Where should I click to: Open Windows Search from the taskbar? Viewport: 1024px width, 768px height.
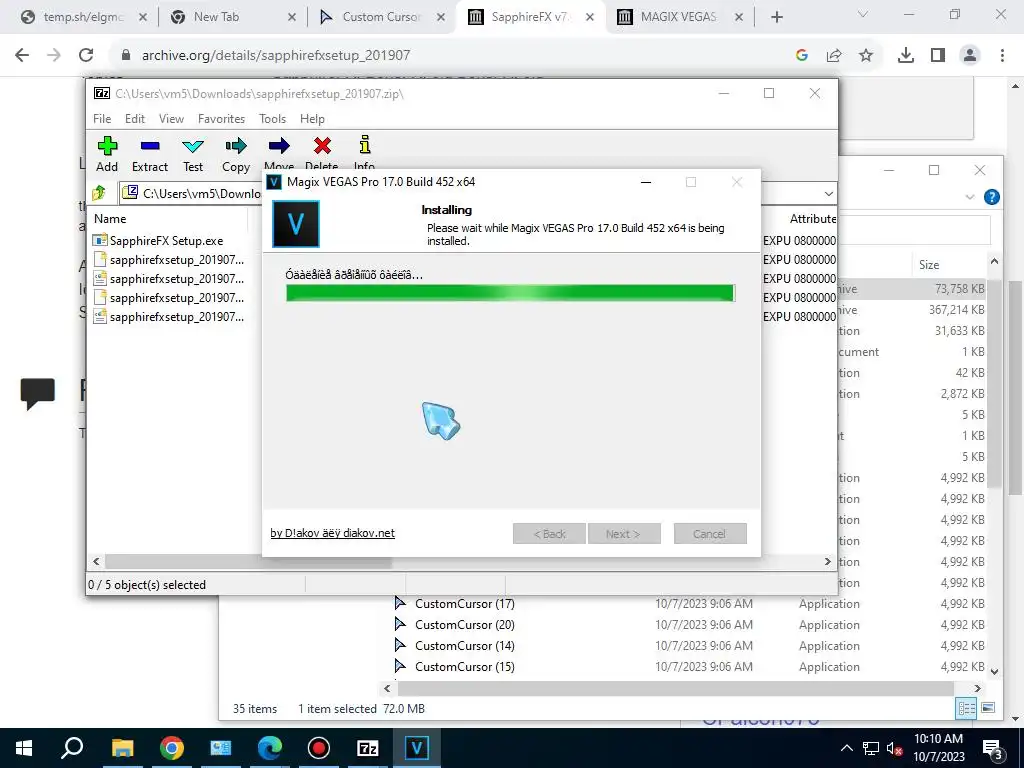[x=72, y=748]
